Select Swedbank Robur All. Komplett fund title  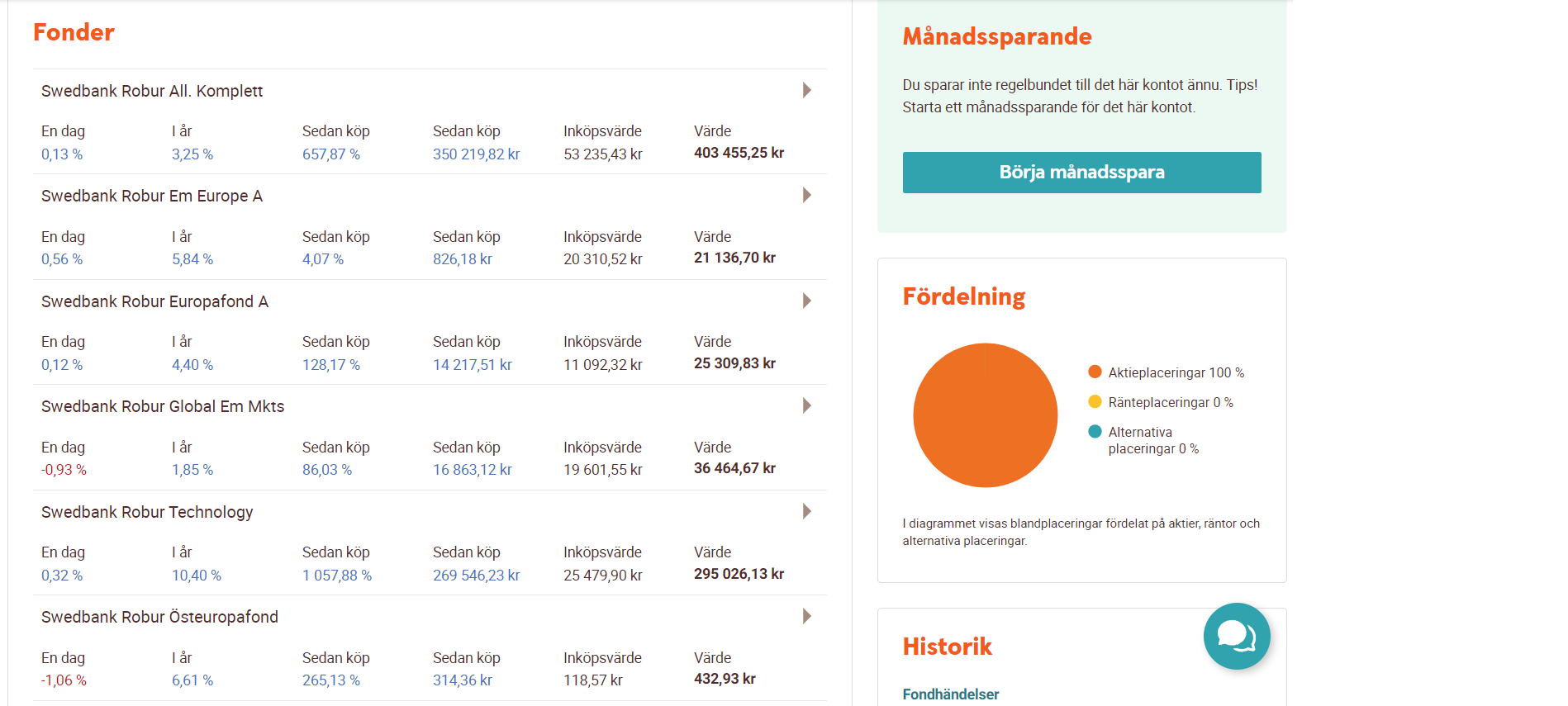(x=152, y=91)
